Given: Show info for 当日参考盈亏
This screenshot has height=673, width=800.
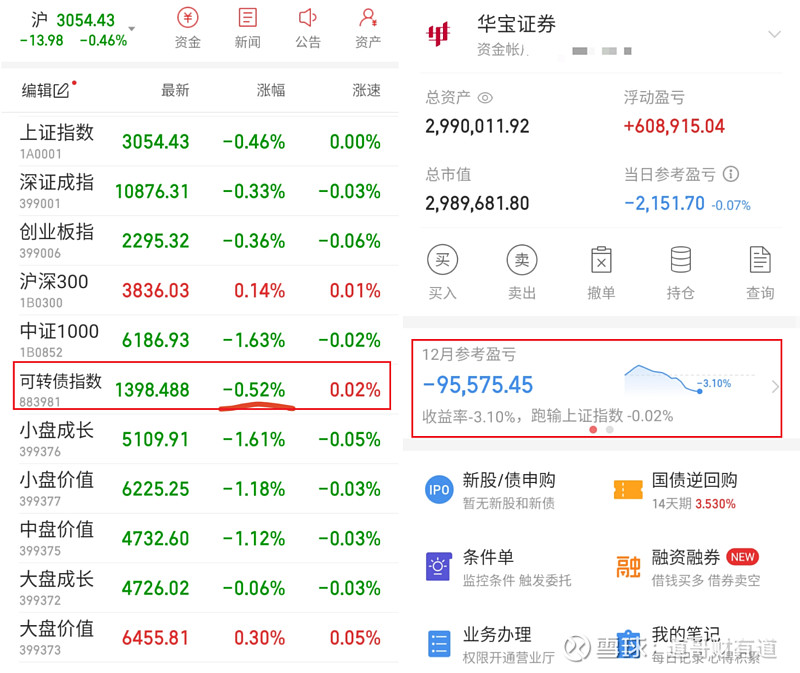Looking at the screenshot, I should tap(731, 175).
